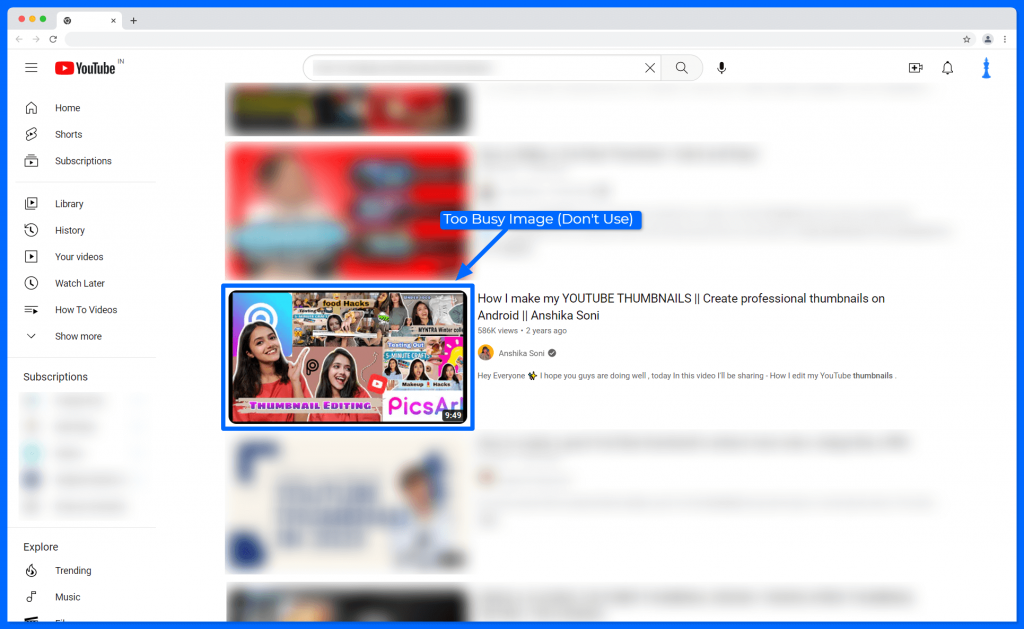Open Subscriptions in the sidebar

pos(84,161)
